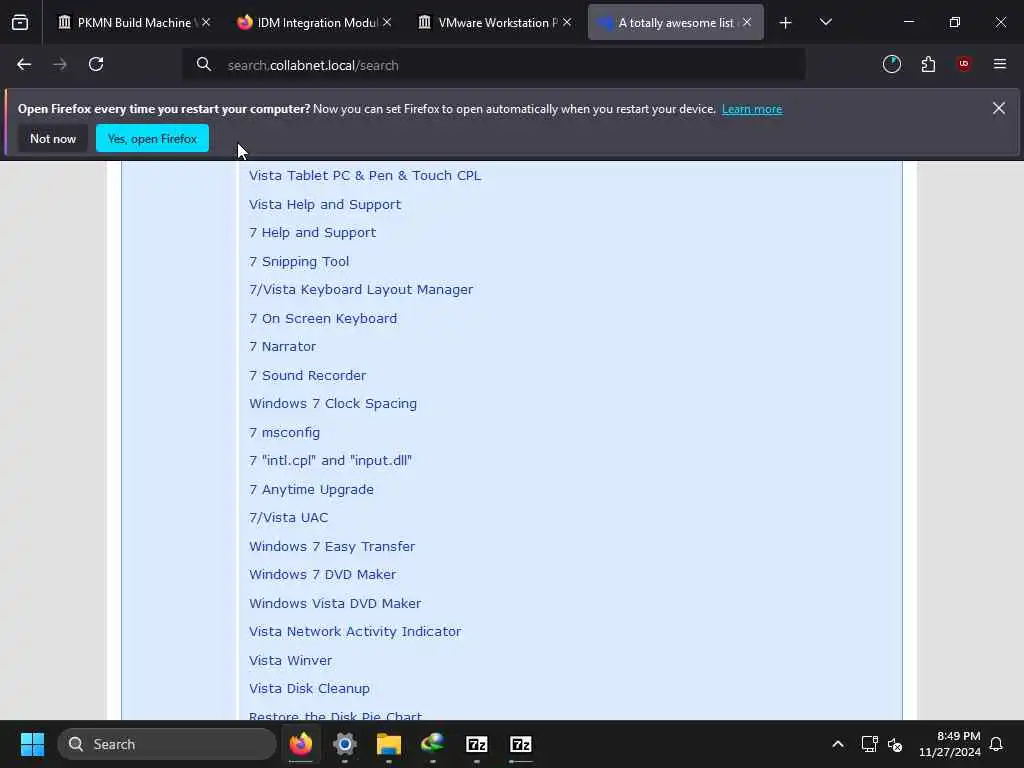Screen dimensions: 1024x768
Task: Open the gear settings app in taskbar
Action: pyautogui.click(x=345, y=744)
